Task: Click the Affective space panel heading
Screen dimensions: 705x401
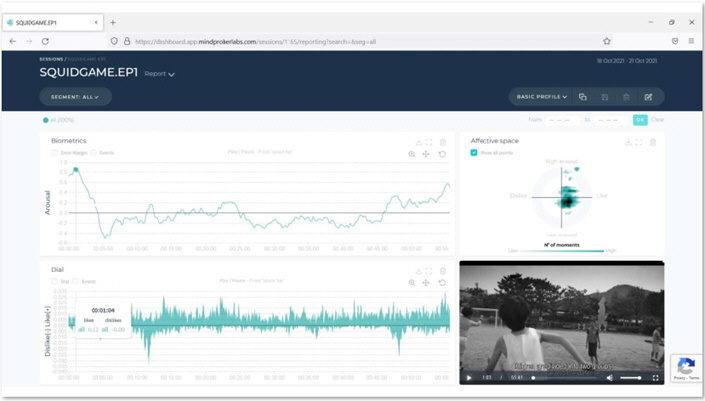Action: 495,141
